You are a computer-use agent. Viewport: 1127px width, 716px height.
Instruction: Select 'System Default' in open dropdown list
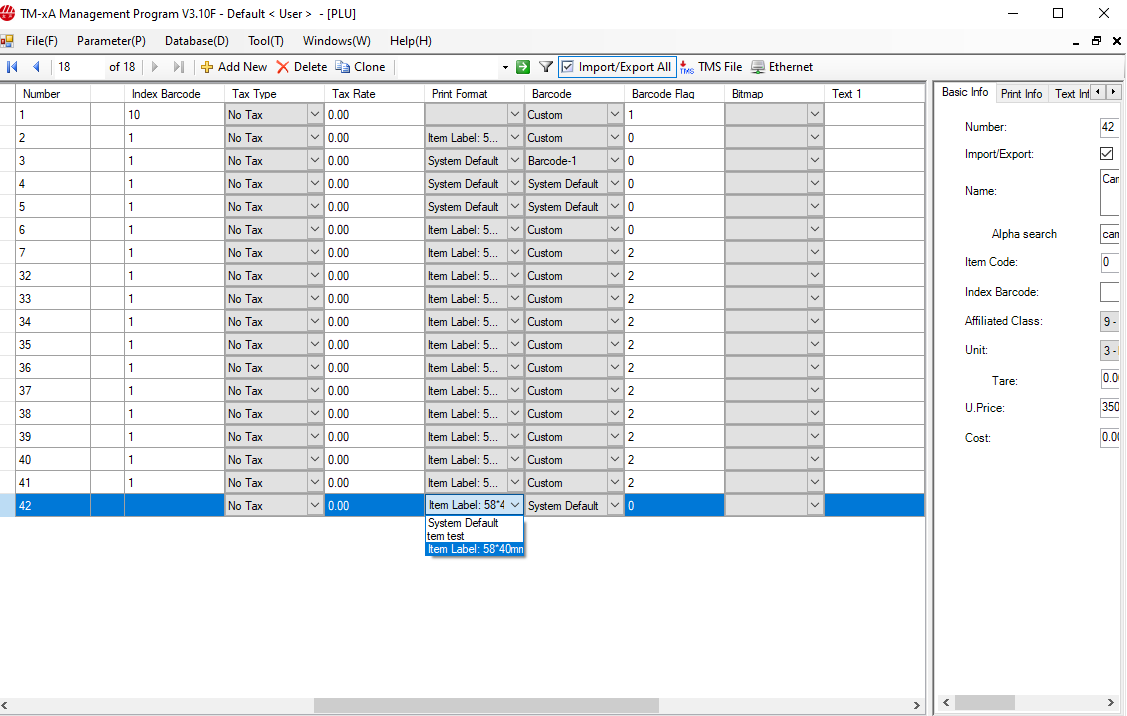[463, 523]
